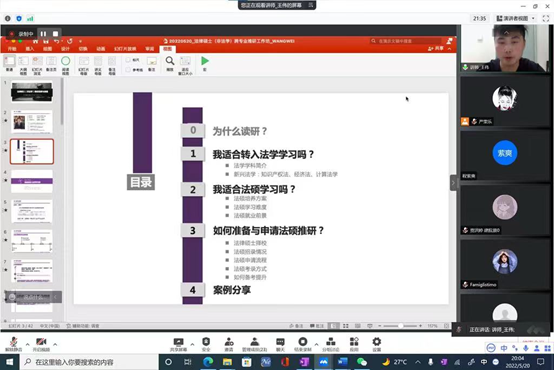Open Settings (设置) gear in meeting toolbar
The height and width of the screenshot is (370, 554).
[x=377, y=345]
